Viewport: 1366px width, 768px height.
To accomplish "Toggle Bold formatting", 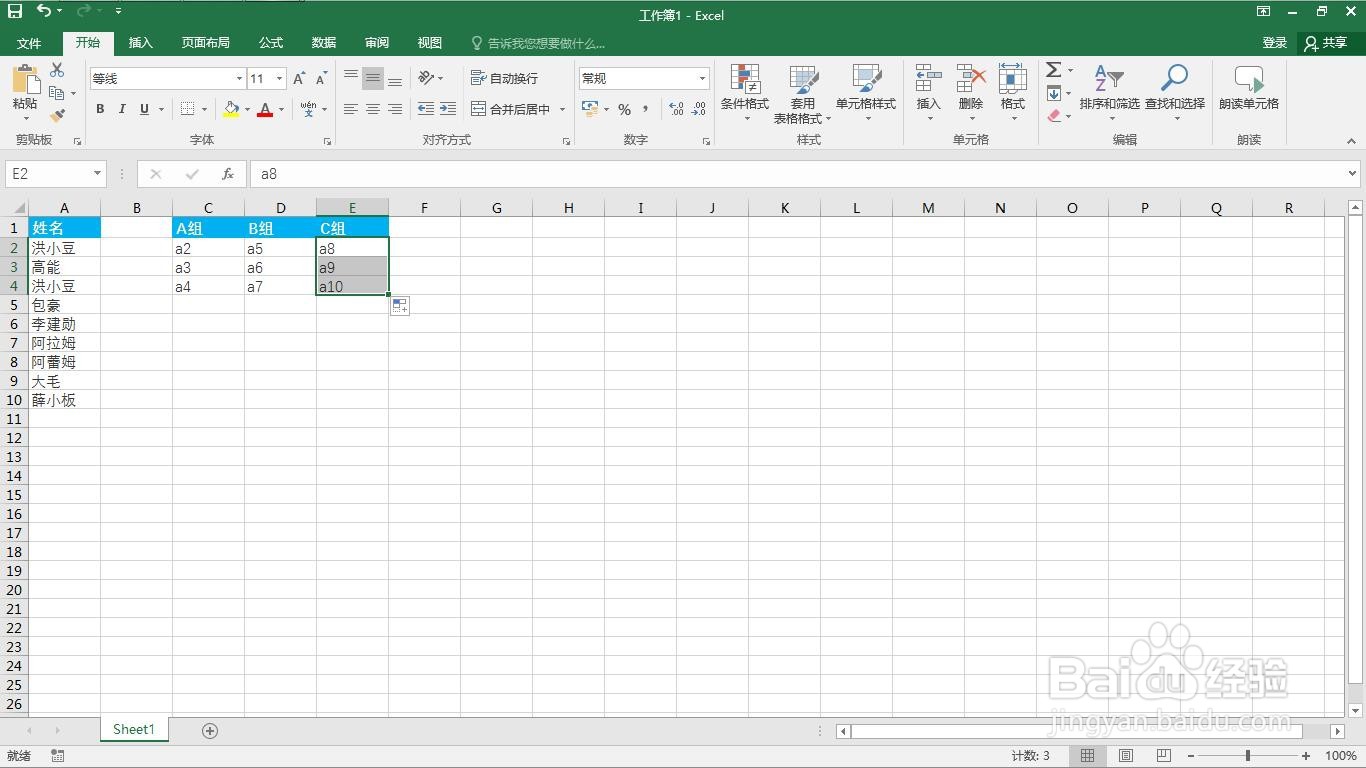I will (x=100, y=109).
